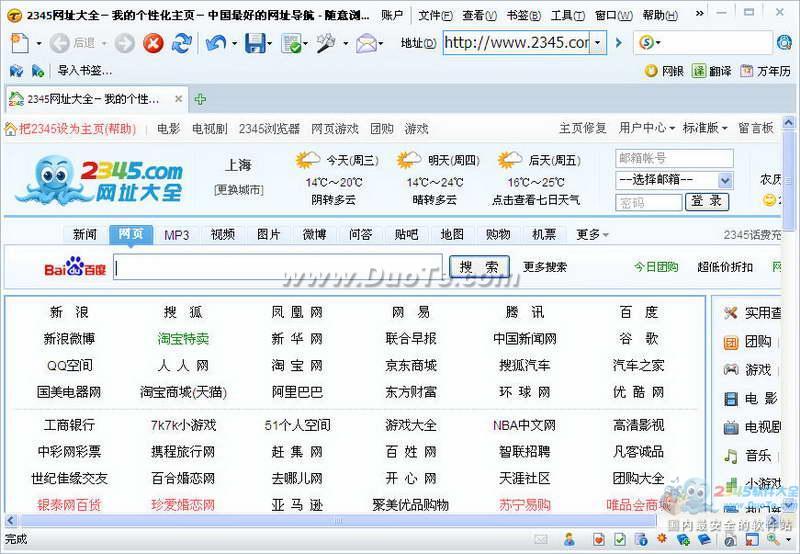This screenshot has height=554, width=800.
Task: Open the 书签(B) menu
Action: tap(523, 15)
